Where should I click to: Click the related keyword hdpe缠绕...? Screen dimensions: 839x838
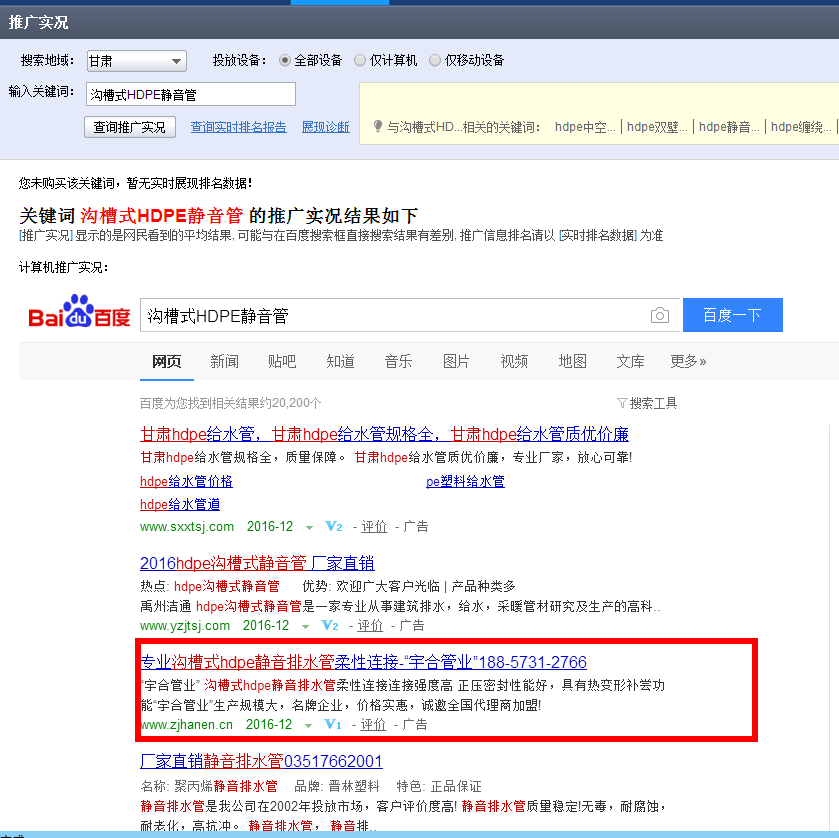[801, 127]
